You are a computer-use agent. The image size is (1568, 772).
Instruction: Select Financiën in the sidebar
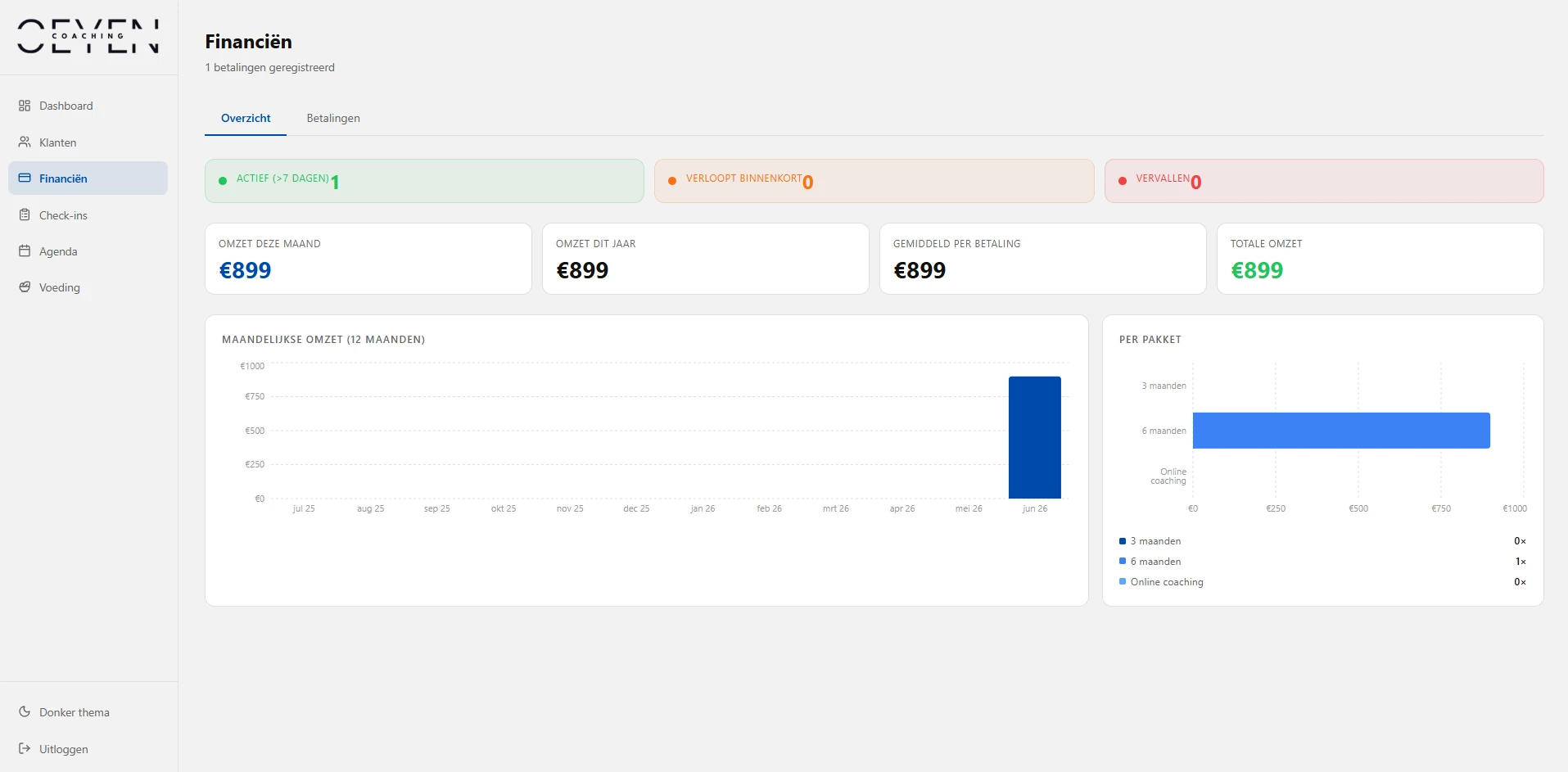pos(88,178)
